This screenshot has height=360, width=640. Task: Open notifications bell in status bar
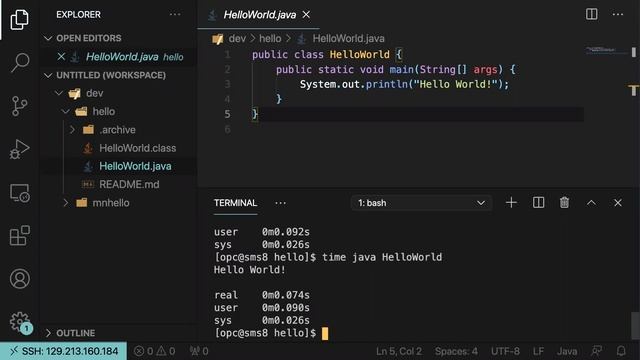point(621,351)
